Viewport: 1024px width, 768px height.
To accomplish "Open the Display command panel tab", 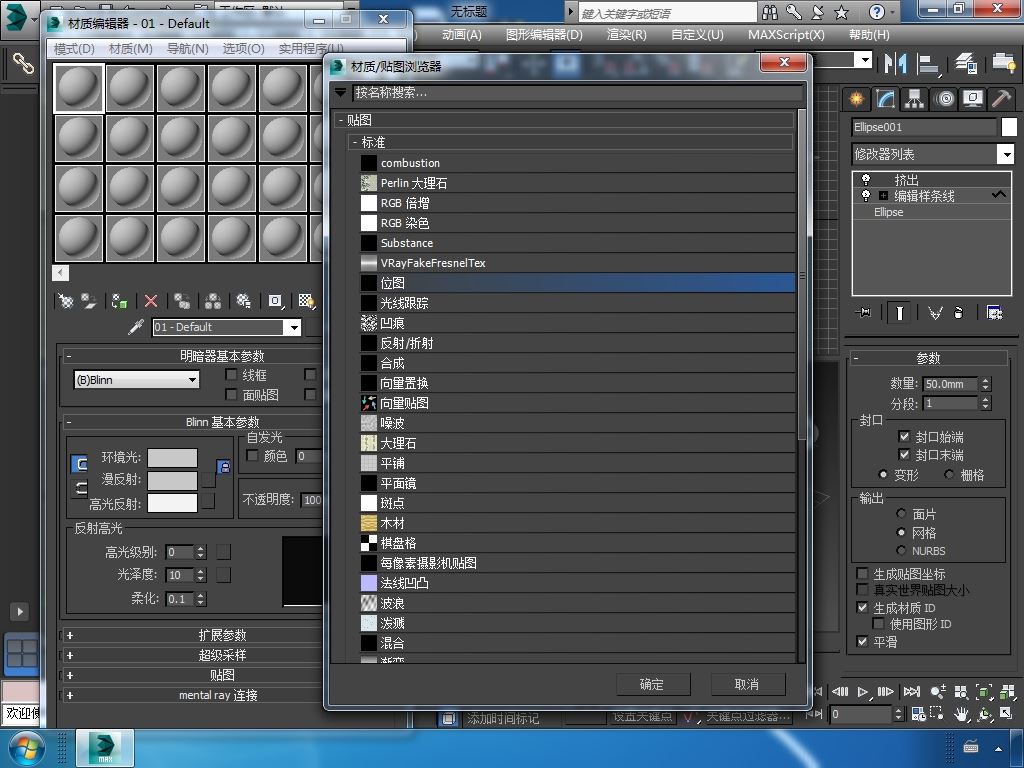I will coord(973,99).
